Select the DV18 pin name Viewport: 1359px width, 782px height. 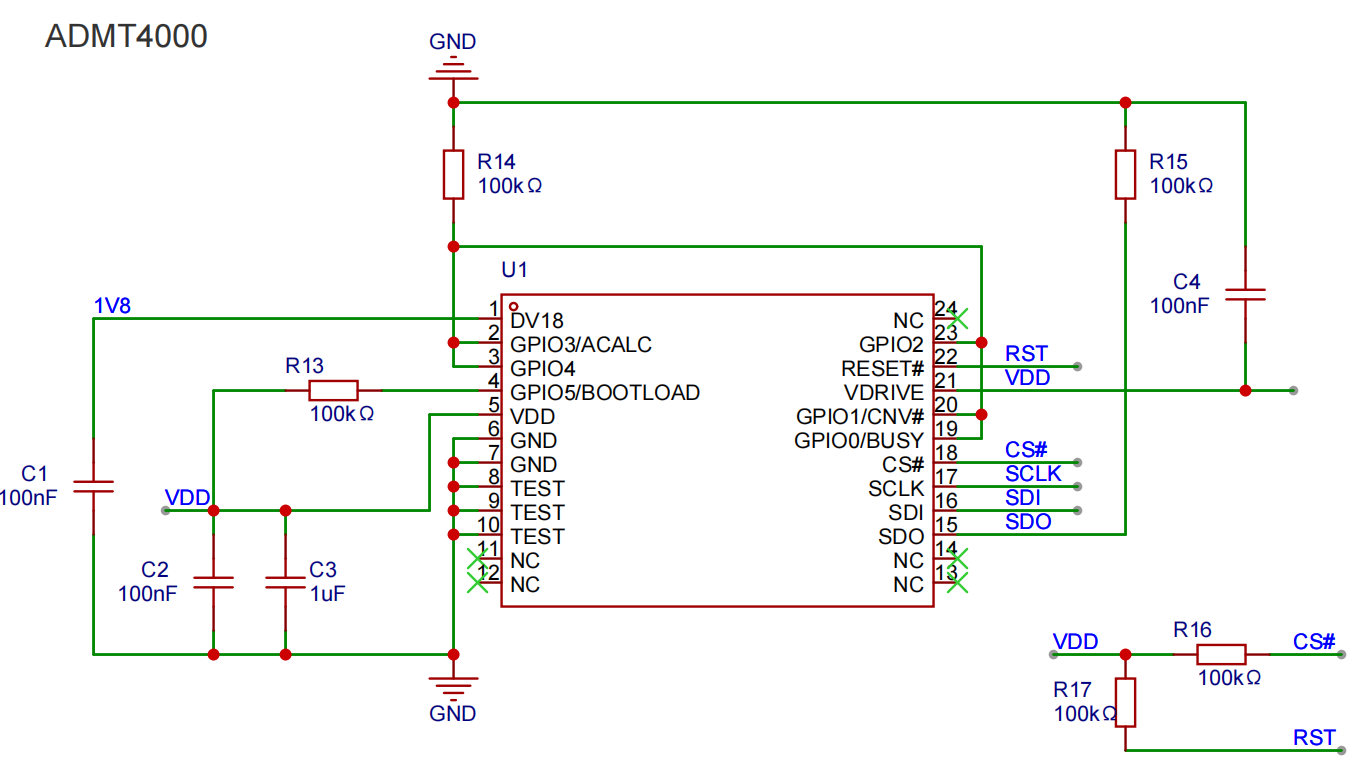(537, 320)
